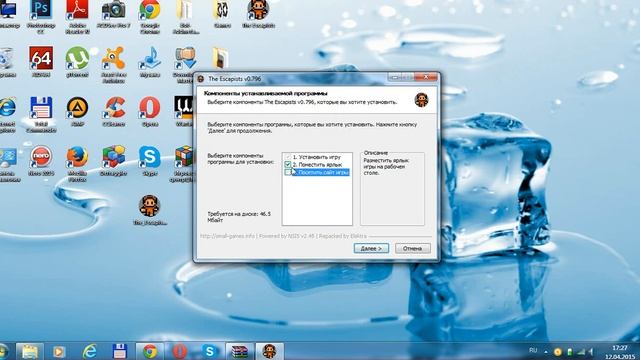
Task: Open Windows Explorer from the taskbar
Action: tap(30, 351)
